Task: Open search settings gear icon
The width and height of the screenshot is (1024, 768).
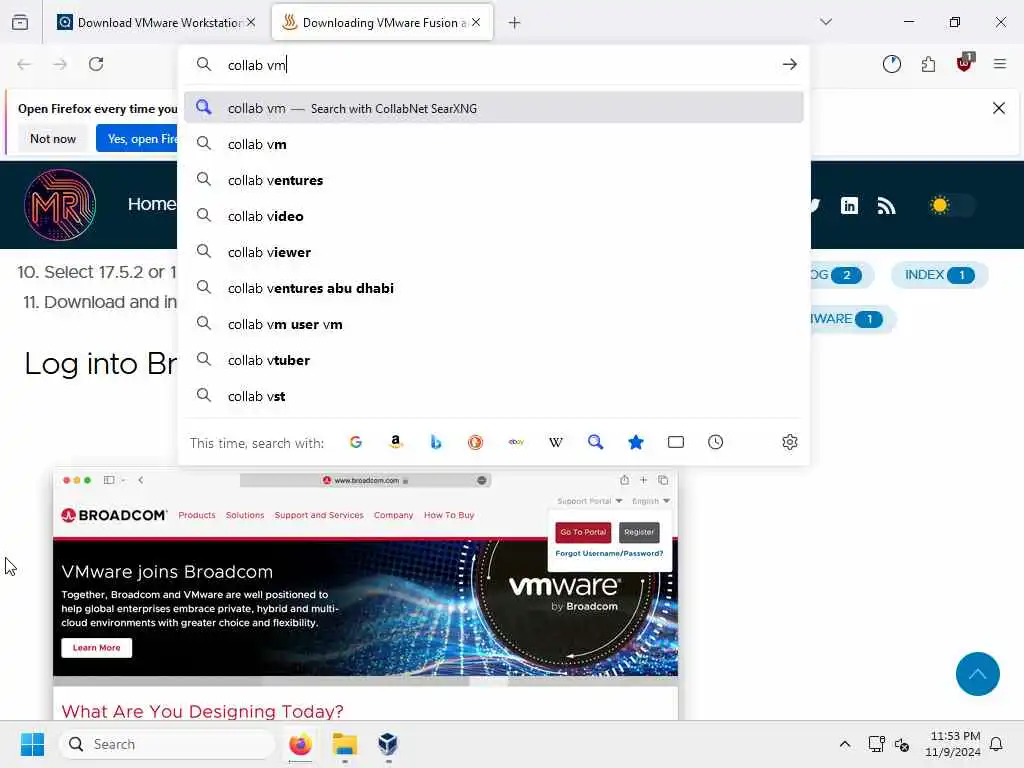Action: point(790,442)
